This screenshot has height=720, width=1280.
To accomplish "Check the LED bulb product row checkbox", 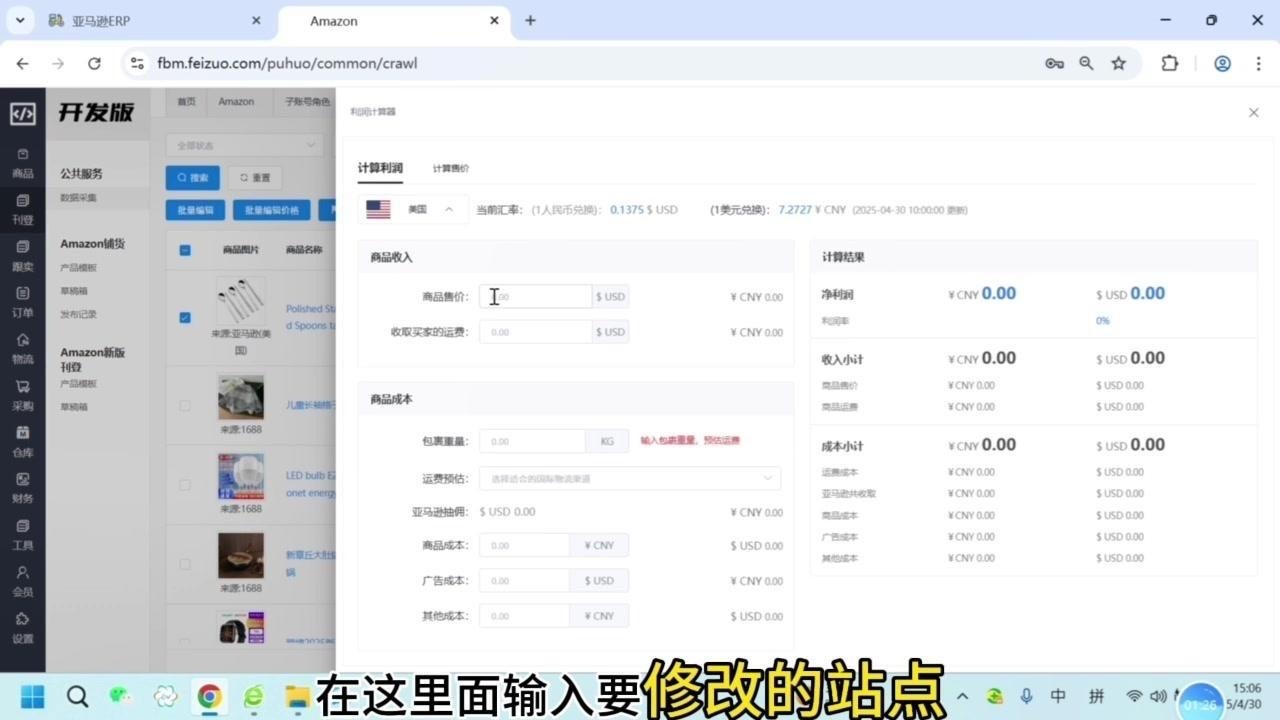I will [185, 484].
